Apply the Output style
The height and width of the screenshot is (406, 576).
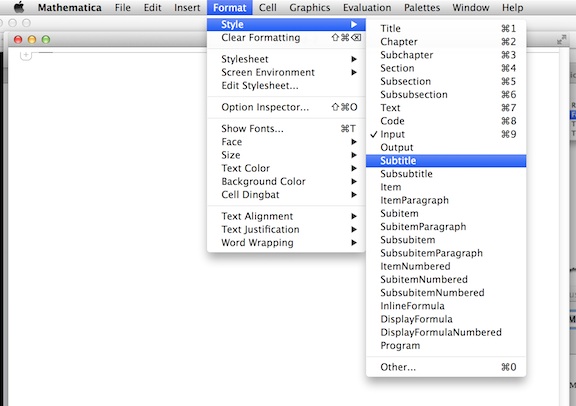click(x=446, y=148)
